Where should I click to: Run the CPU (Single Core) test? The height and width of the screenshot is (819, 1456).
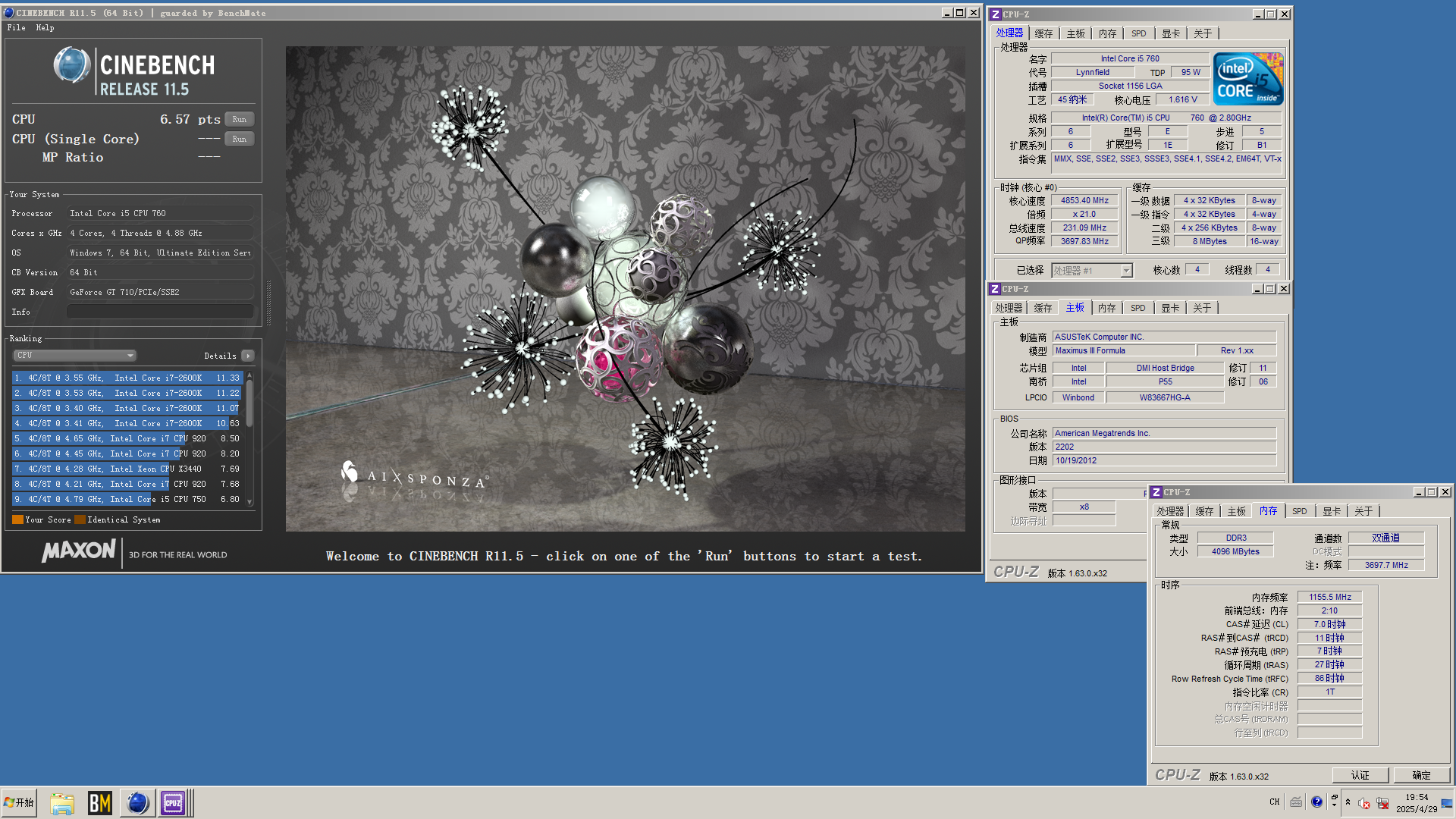tap(239, 139)
